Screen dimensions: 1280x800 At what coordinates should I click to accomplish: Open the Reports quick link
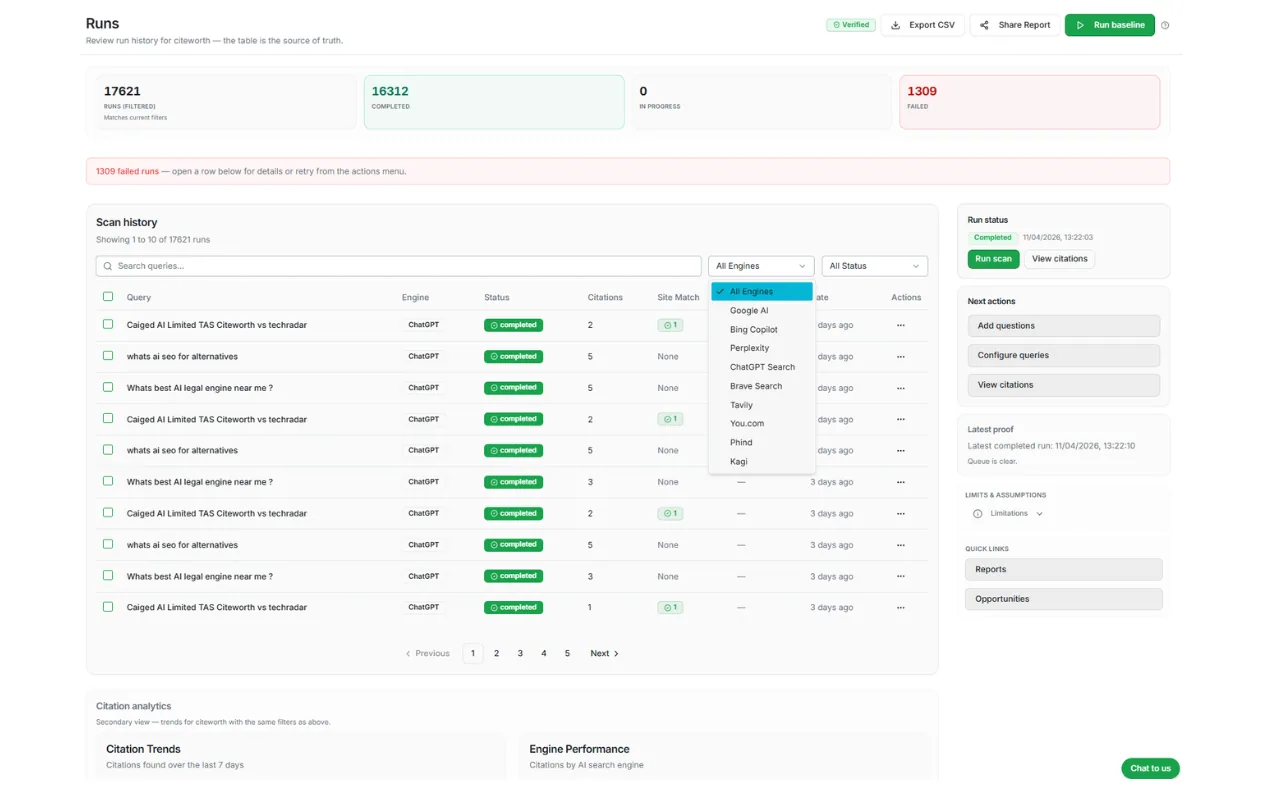pyautogui.click(x=1064, y=569)
